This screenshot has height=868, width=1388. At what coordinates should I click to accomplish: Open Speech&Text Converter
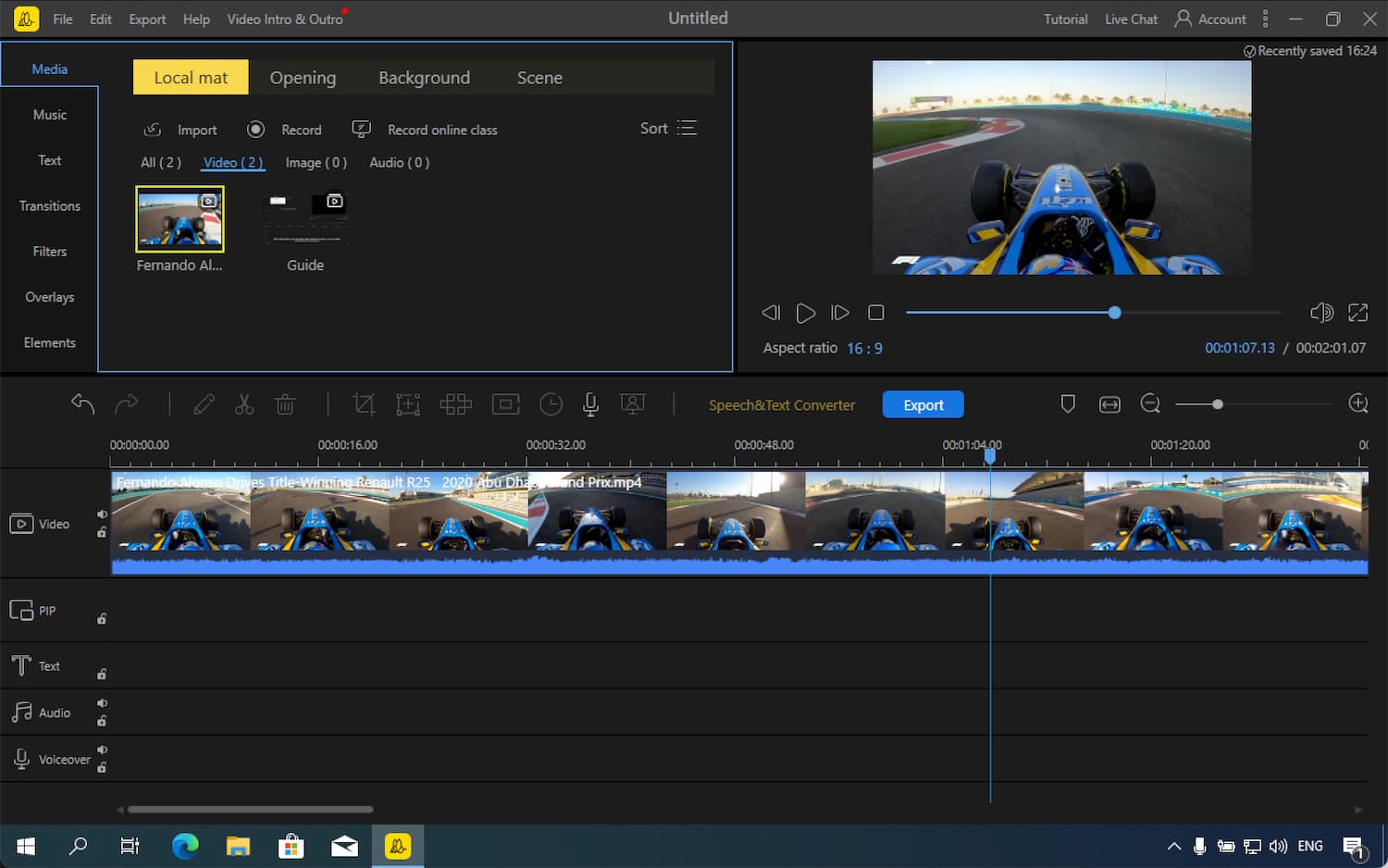coord(782,405)
